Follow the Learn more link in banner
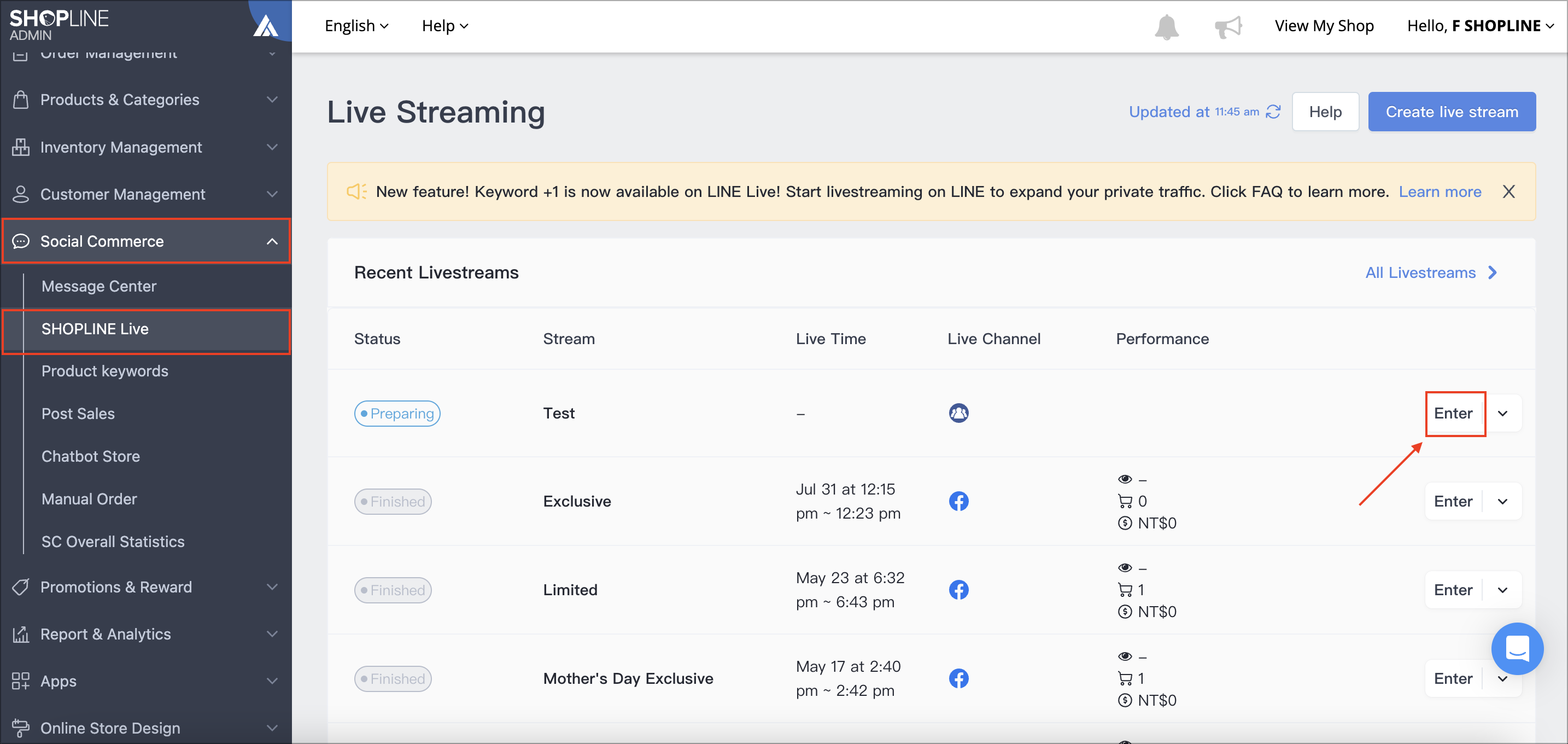This screenshot has height=744, width=1568. click(x=1440, y=192)
